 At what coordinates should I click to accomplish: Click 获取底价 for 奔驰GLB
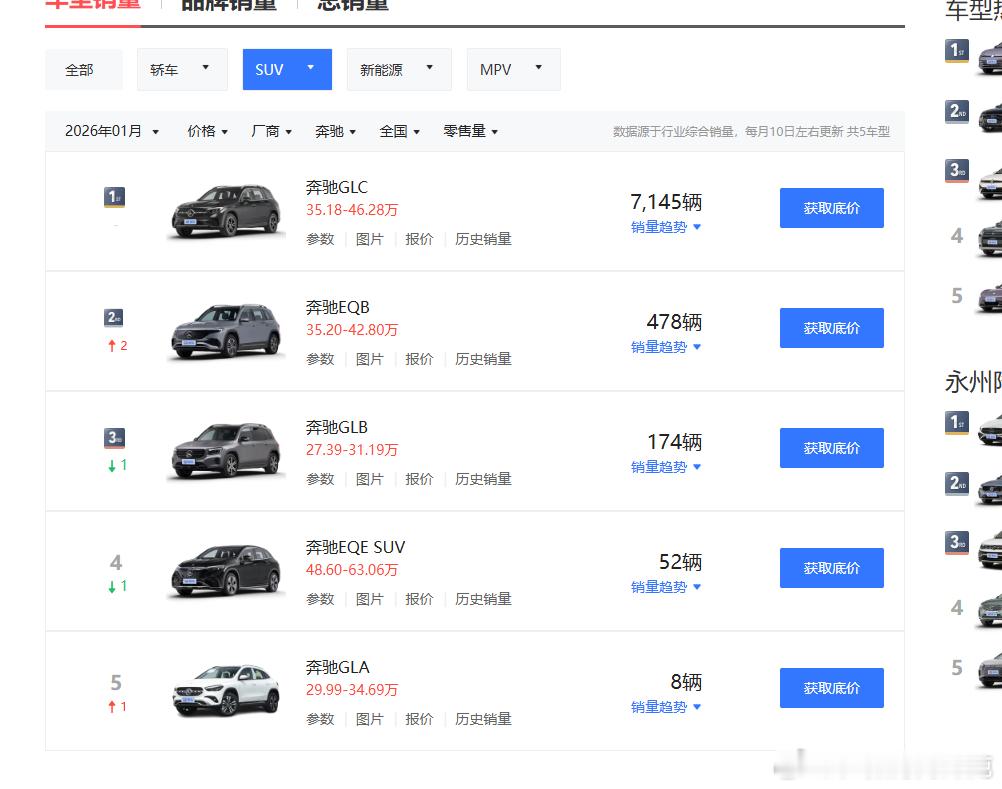click(x=831, y=448)
